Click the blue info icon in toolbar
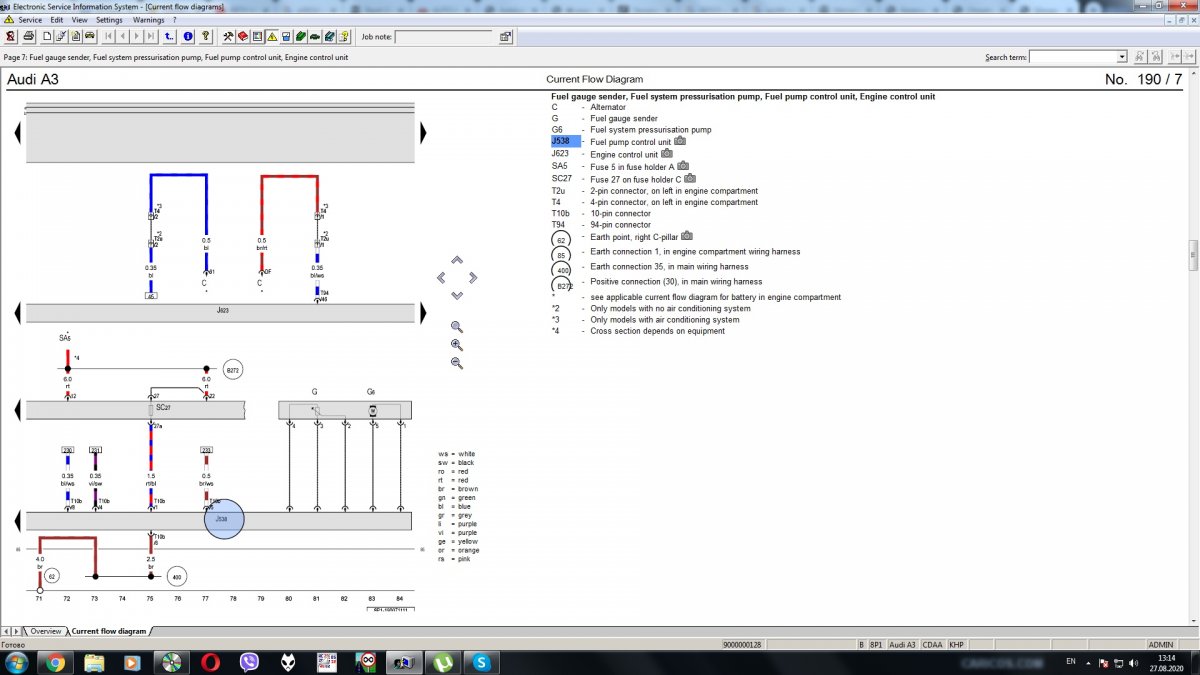Image resolution: width=1200 pixels, height=675 pixels. 188,37
